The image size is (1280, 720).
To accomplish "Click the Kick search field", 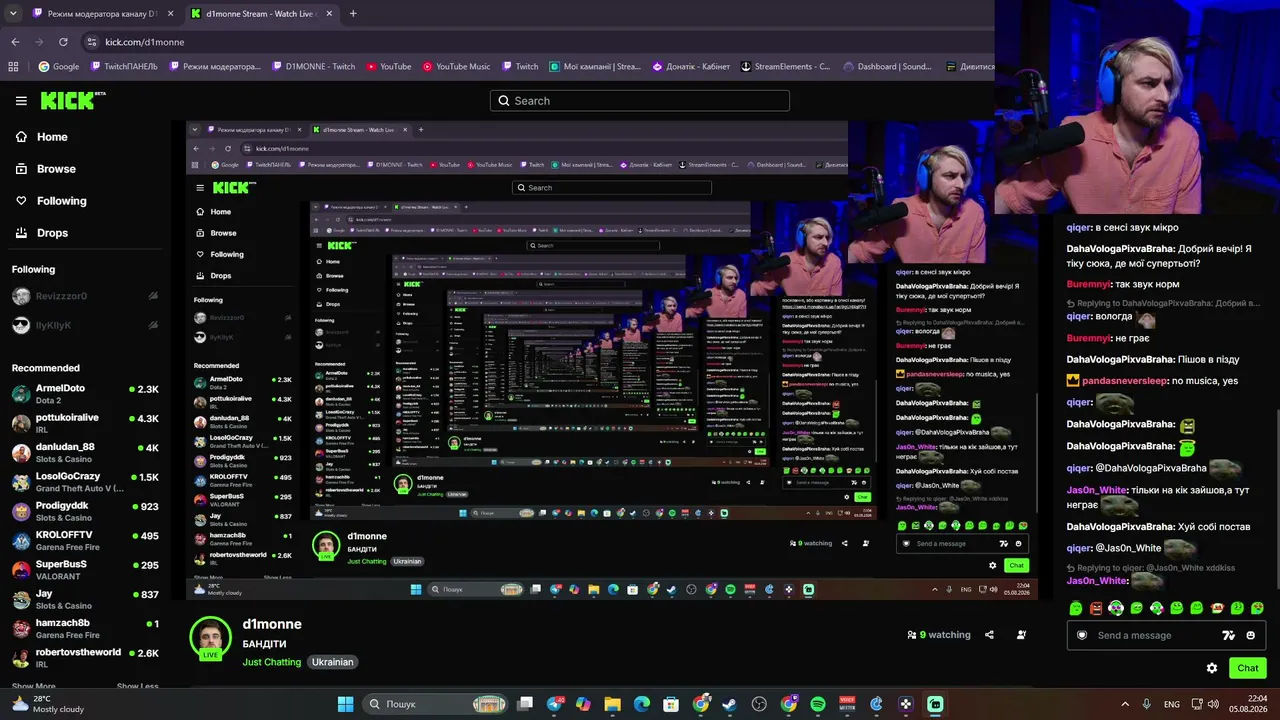I will click(640, 101).
